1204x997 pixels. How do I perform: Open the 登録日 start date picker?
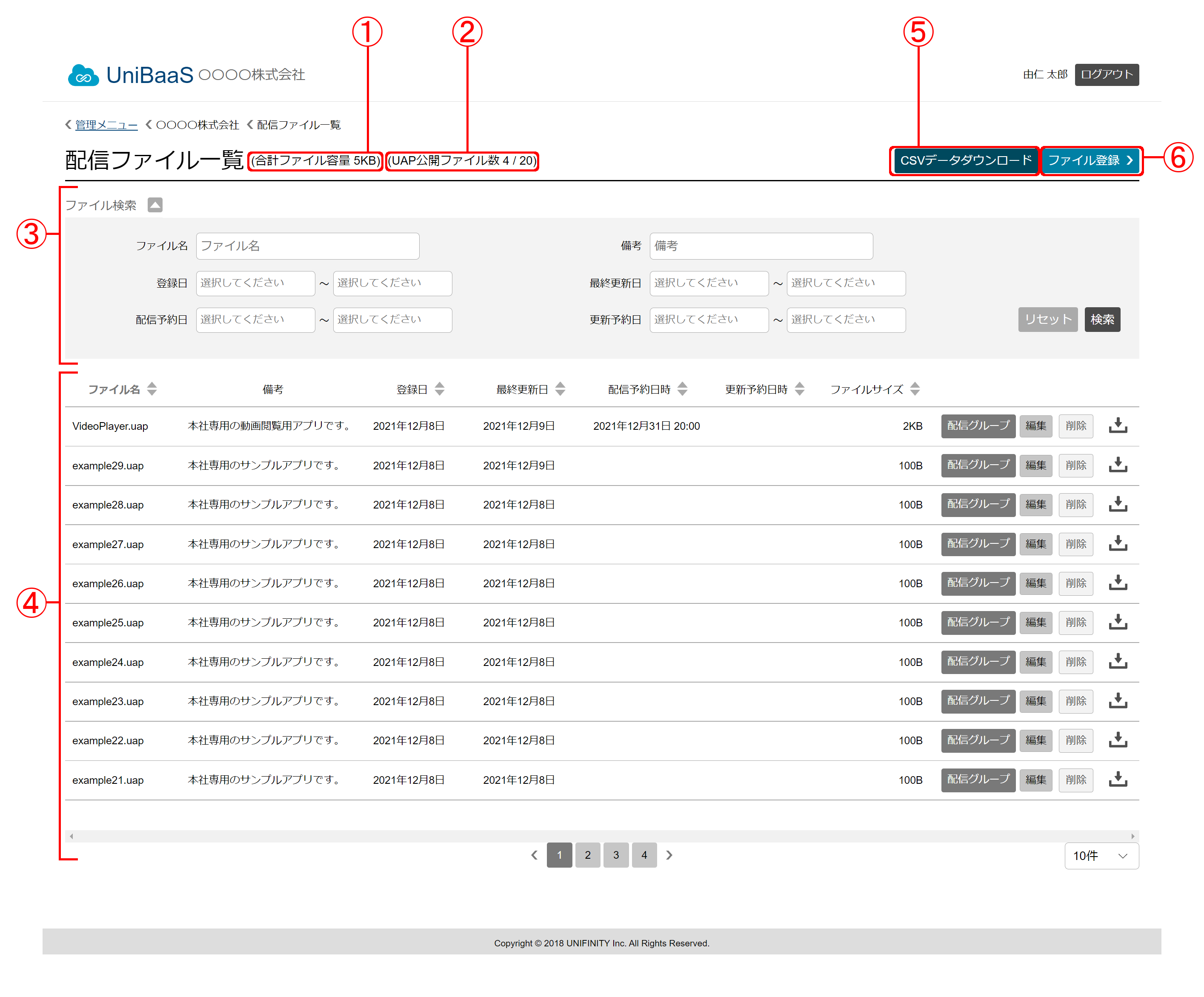point(255,283)
